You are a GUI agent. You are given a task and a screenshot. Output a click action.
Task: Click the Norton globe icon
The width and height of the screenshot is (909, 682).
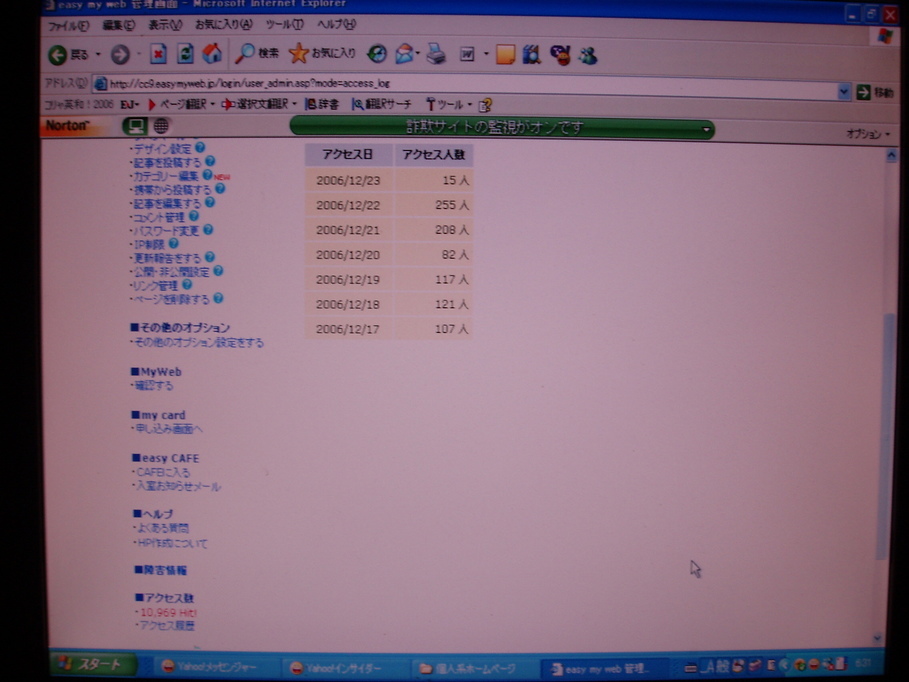pyautogui.click(x=160, y=126)
